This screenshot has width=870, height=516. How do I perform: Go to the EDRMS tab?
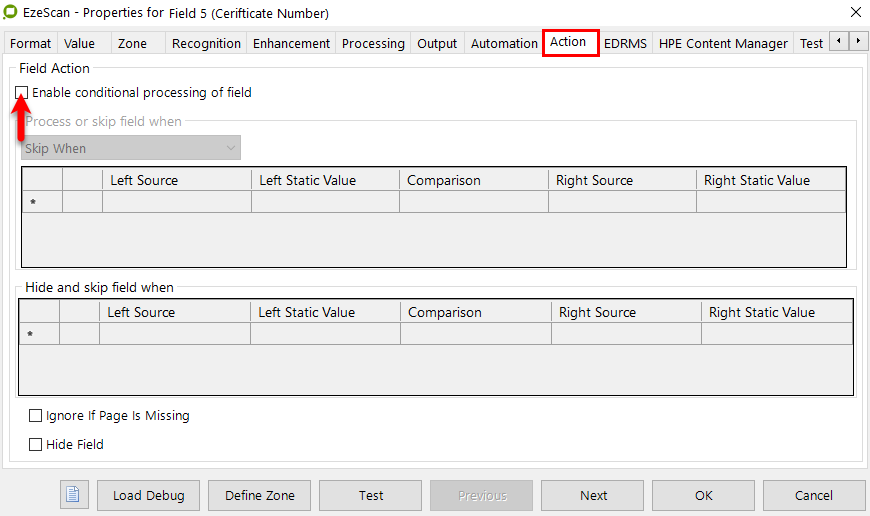click(x=625, y=43)
